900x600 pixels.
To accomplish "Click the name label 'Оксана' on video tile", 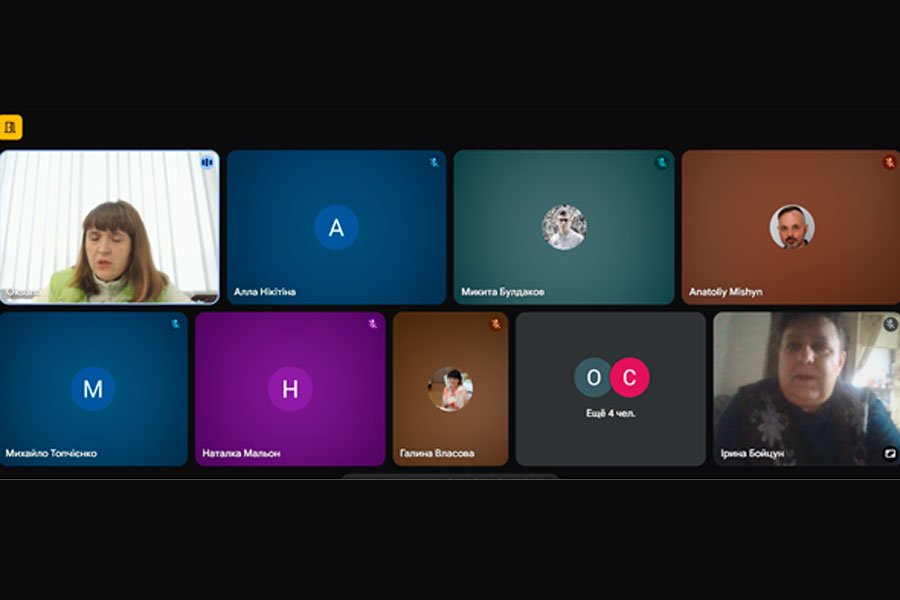I will 22,292.
